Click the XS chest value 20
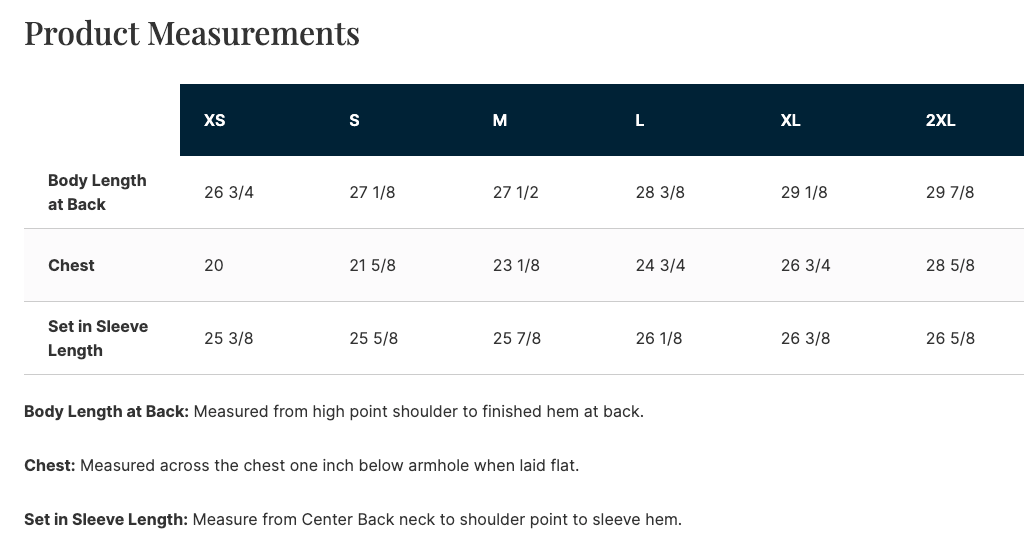1024x553 pixels. [214, 265]
